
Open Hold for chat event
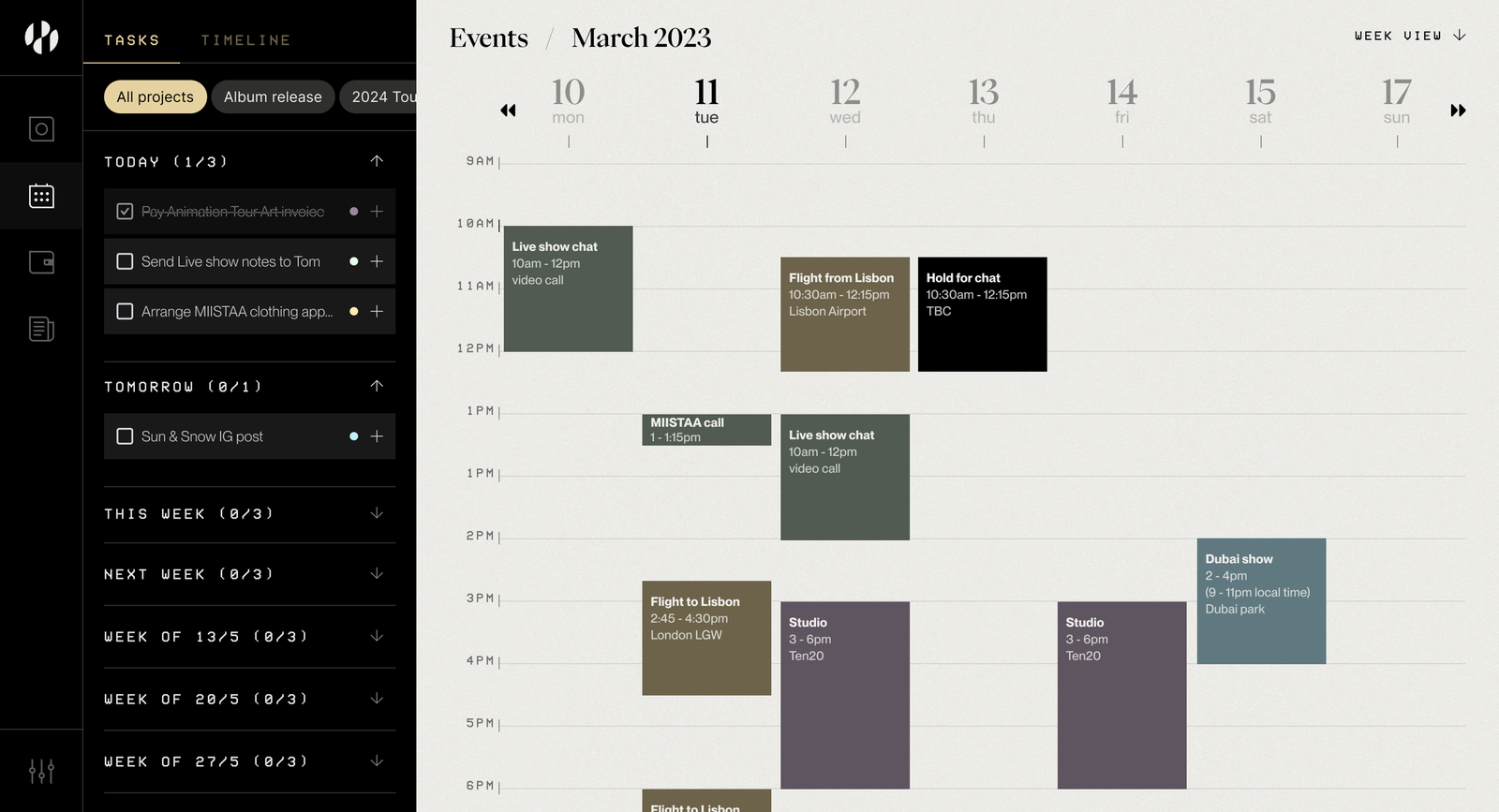[x=983, y=315]
